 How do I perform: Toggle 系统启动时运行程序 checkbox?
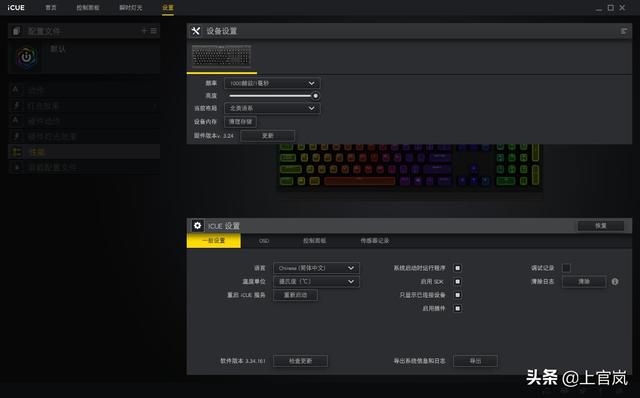[x=458, y=268]
